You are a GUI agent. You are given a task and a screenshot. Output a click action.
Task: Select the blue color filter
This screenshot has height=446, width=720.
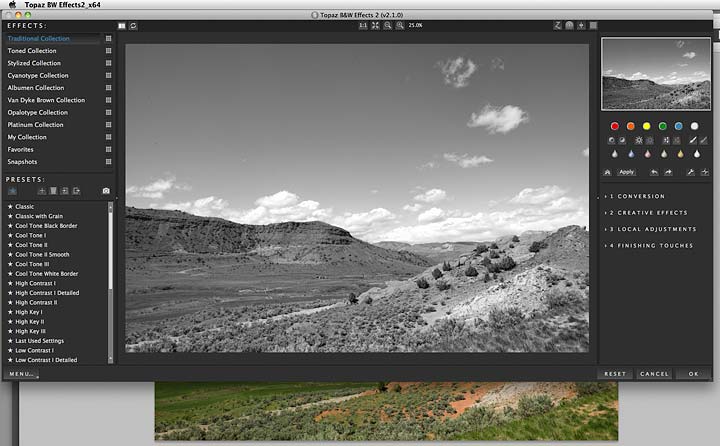[679, 126]
